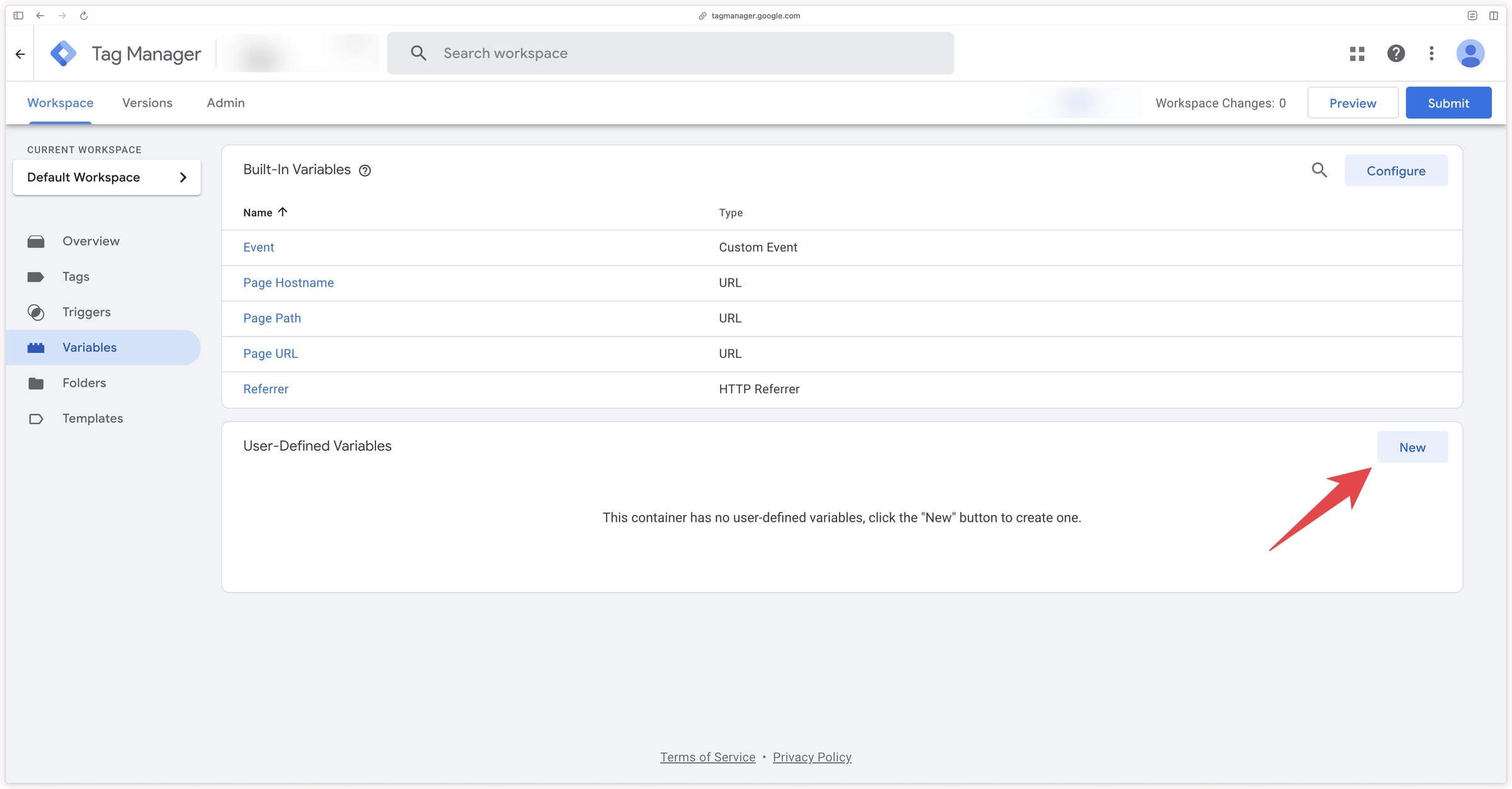Open the Page Hostname variable
The width and height of the screenshot is (1512, 789).
click(x=289, y=282)
